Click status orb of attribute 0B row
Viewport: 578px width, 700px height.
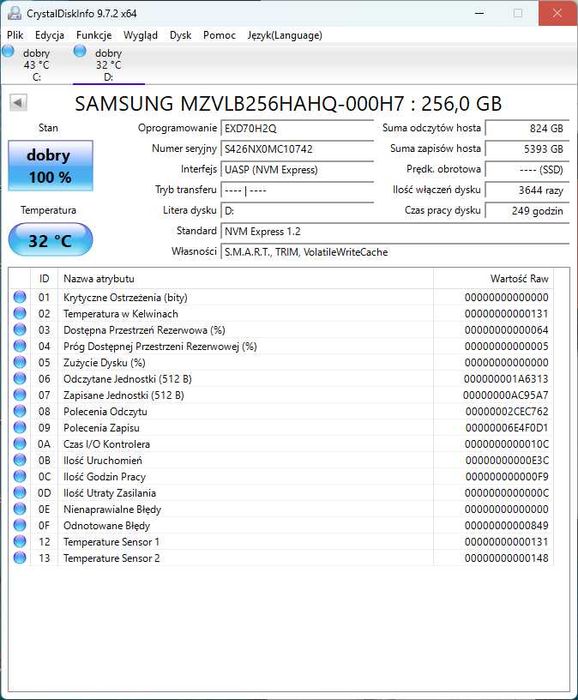[x=20, y=460]
